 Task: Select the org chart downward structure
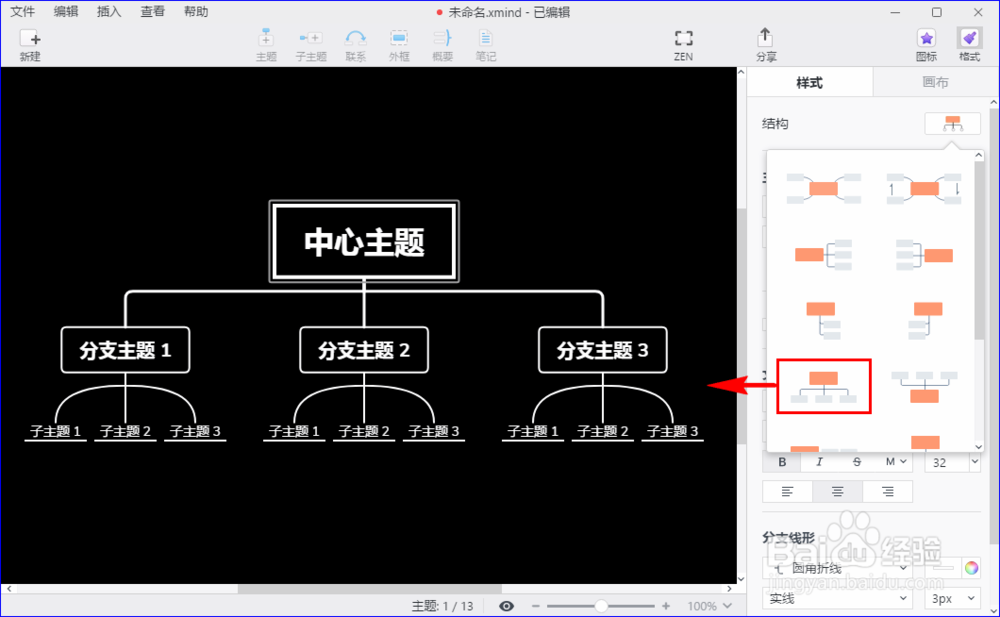[823, 387]
